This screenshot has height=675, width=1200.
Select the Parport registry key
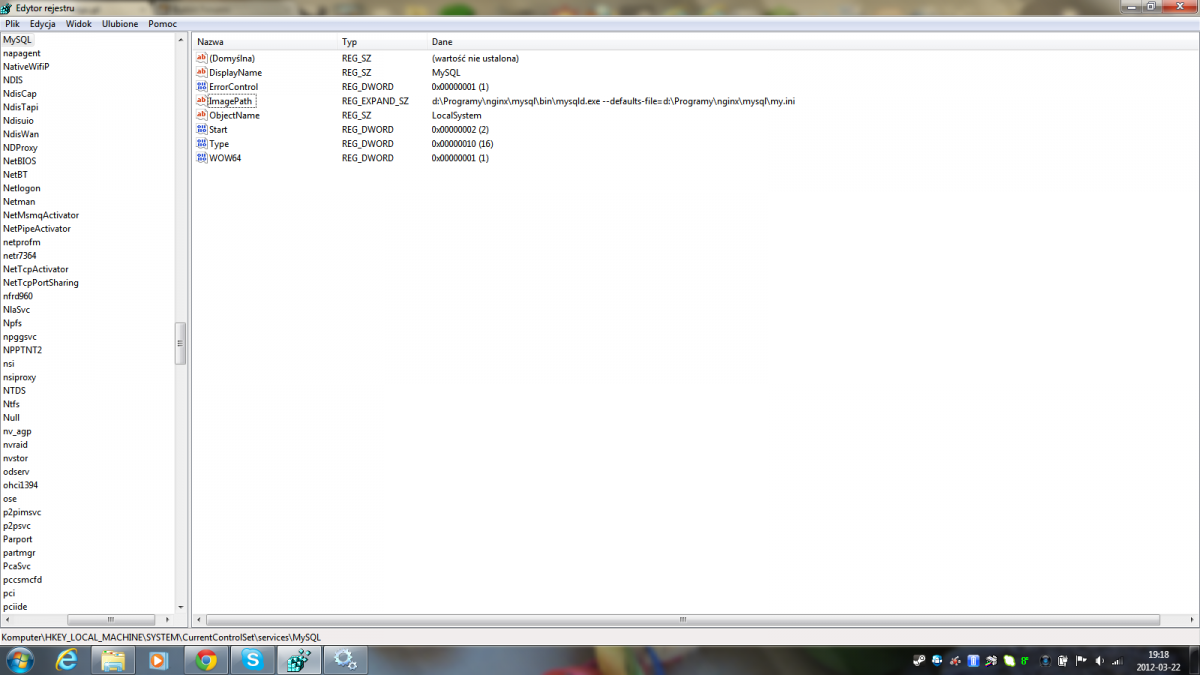[x=18, y=539]
